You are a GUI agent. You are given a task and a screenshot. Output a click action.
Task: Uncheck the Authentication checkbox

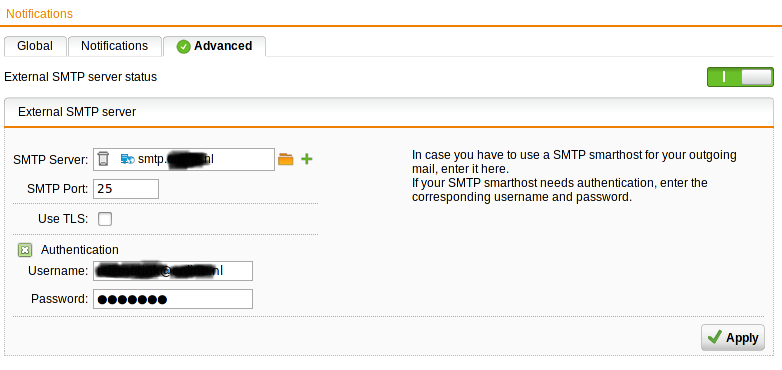(x=25, y=250)
